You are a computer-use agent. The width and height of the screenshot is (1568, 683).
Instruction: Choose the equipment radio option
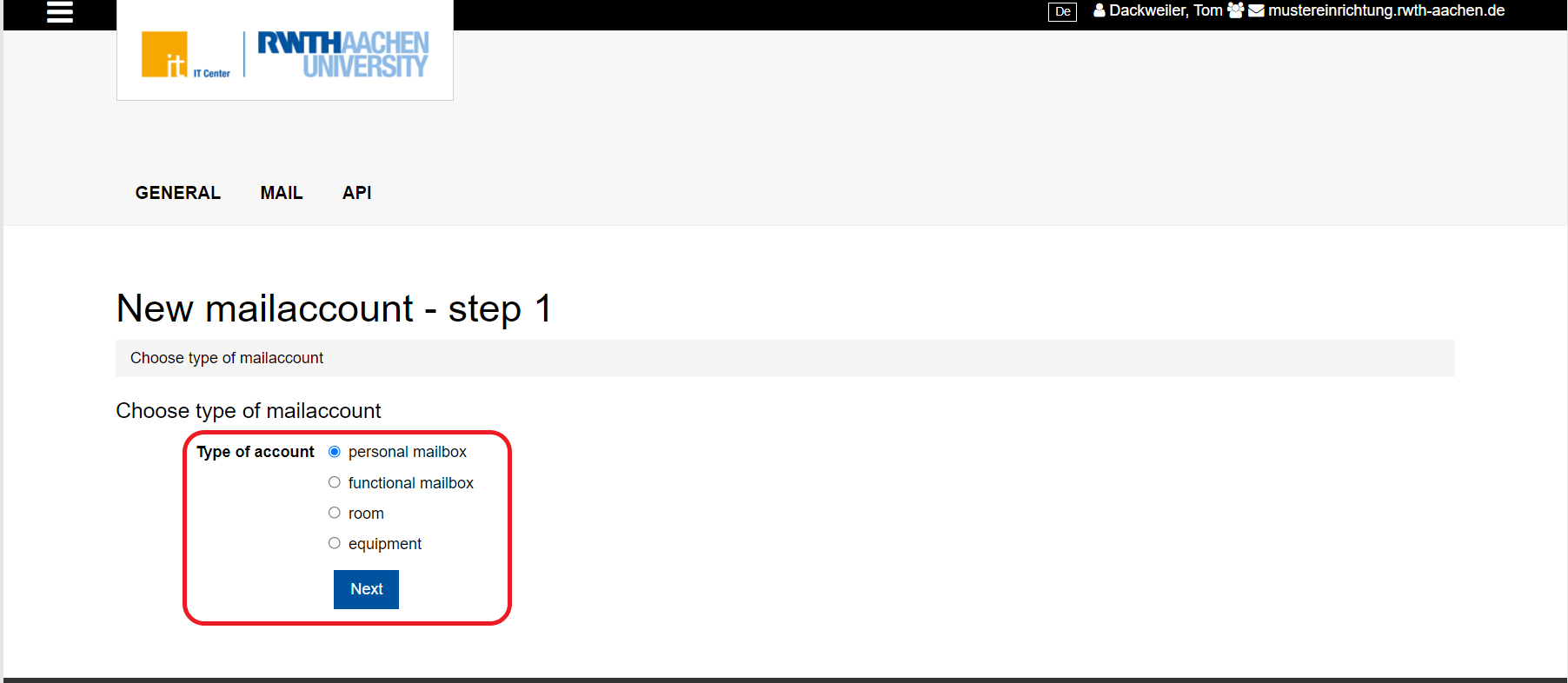pyautogui.click(x=335, y=543)
